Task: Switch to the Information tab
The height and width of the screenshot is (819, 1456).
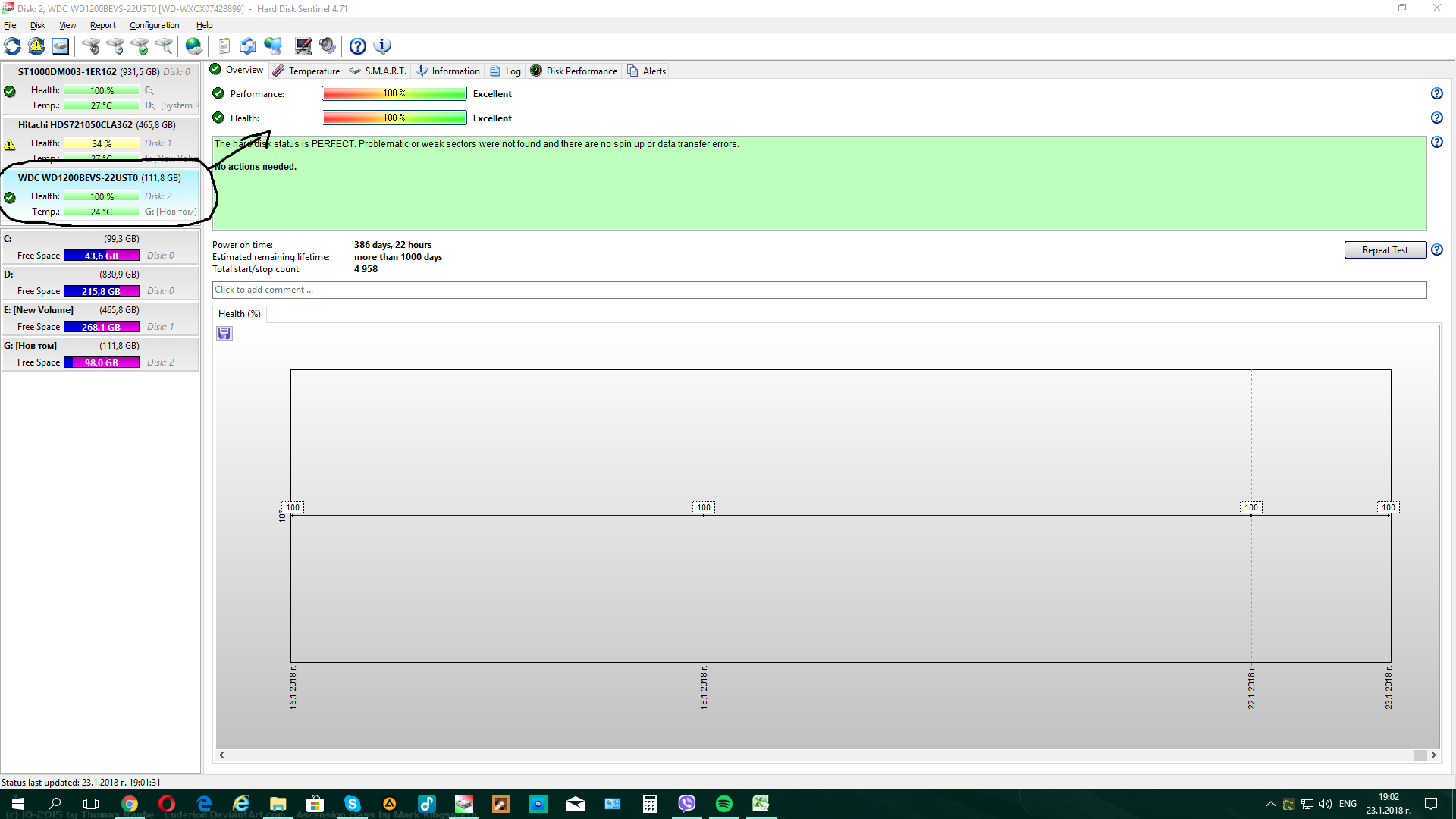Action: 448,71
